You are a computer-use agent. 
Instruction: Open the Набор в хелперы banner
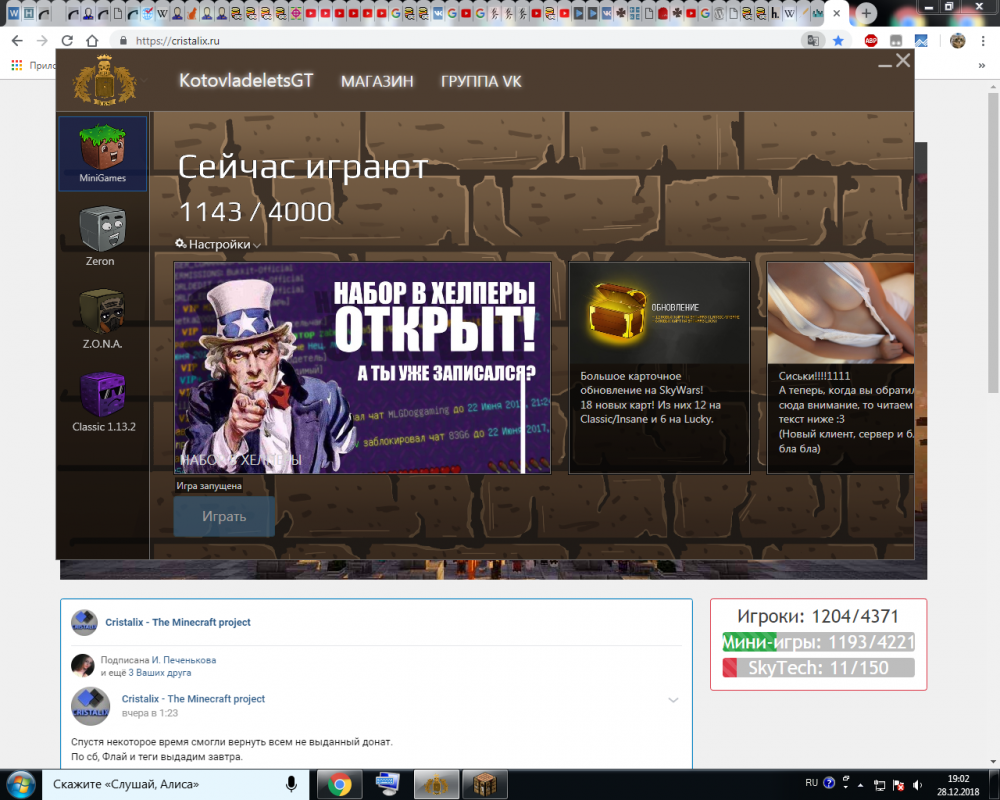click(x=362, y=367)
